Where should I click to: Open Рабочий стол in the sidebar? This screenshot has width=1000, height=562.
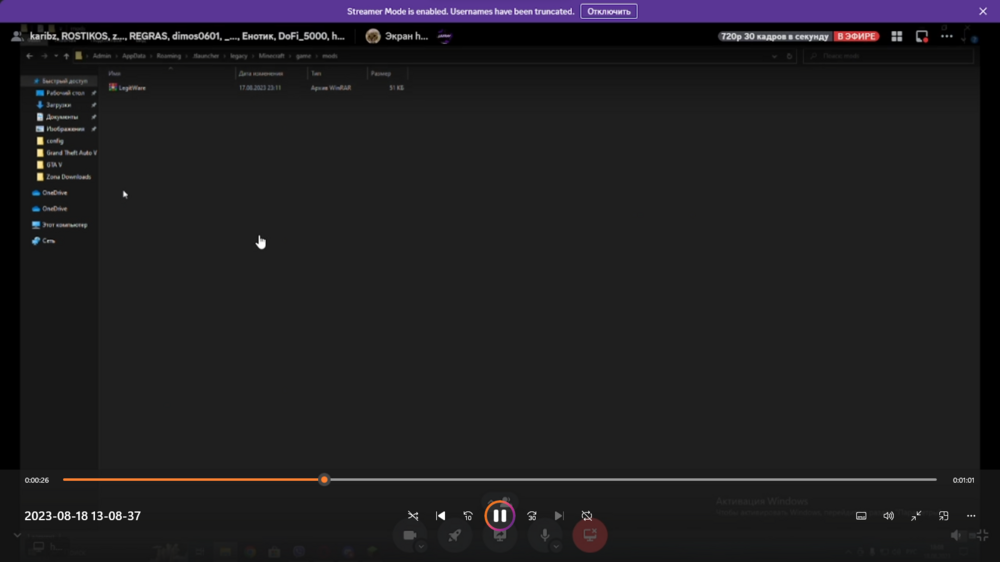[65, 93]
